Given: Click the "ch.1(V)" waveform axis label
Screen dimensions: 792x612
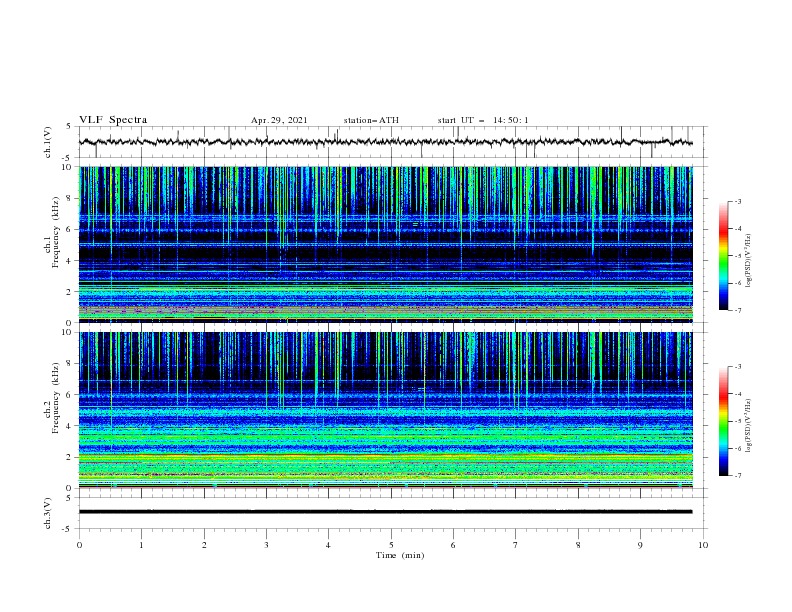Looking at the screenshot, I should pyautogui.click(x=48, y=142).
